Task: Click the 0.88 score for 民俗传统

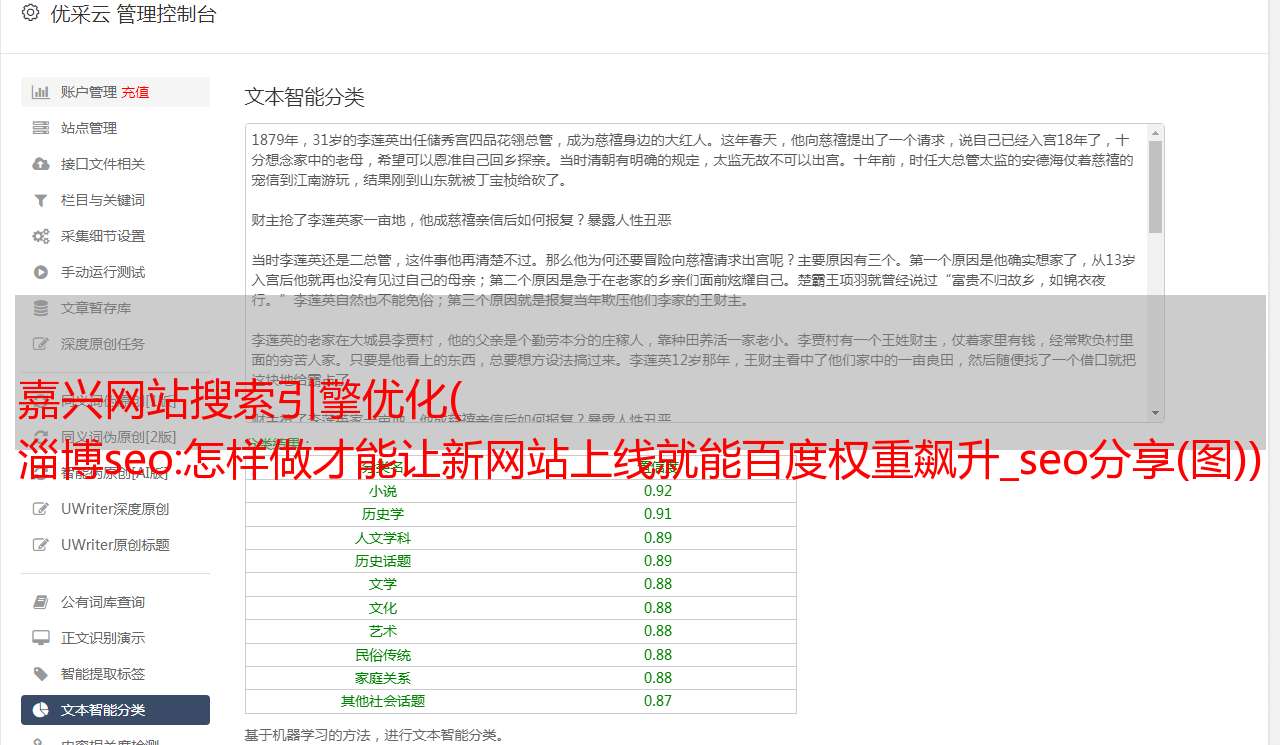Action: click(658, 655)
